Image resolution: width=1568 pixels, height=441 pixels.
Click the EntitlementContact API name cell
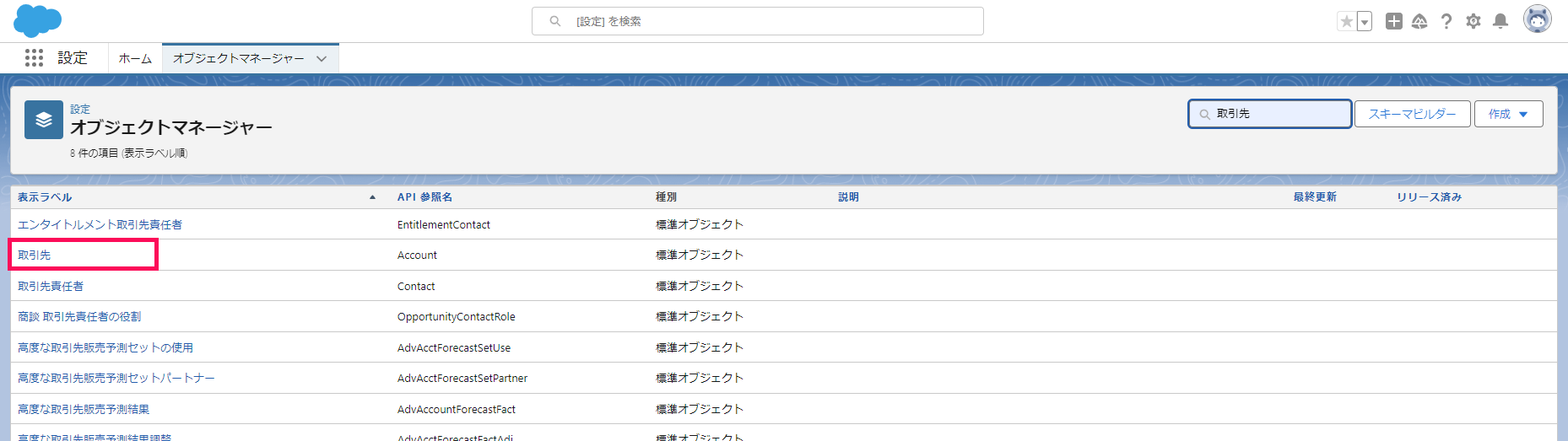(444, 224)
